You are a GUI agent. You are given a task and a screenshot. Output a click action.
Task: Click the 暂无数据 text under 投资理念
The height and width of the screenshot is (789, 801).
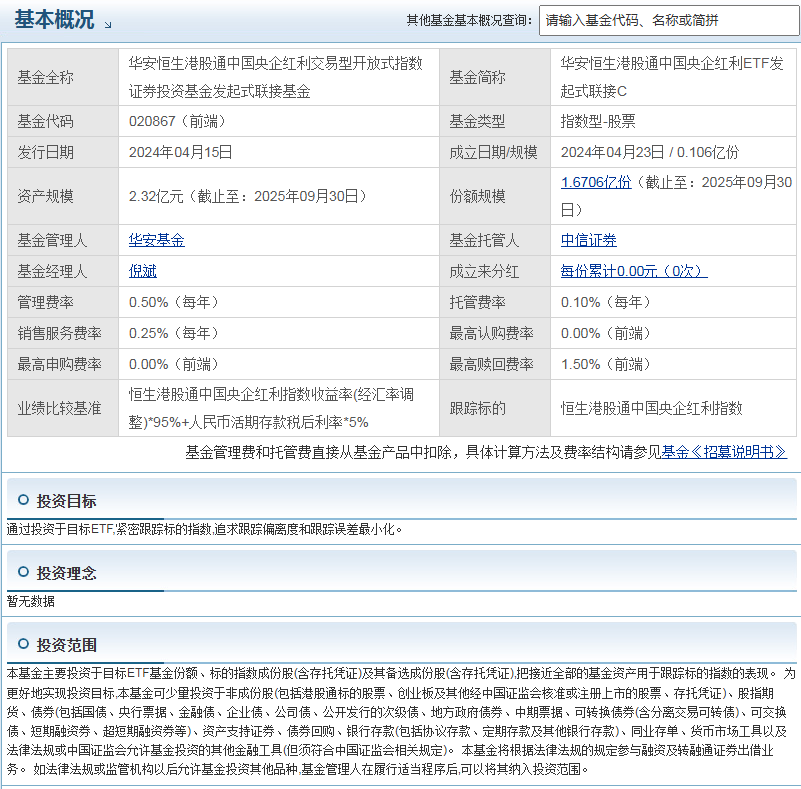pyautogui.click(x=31, y=602)
